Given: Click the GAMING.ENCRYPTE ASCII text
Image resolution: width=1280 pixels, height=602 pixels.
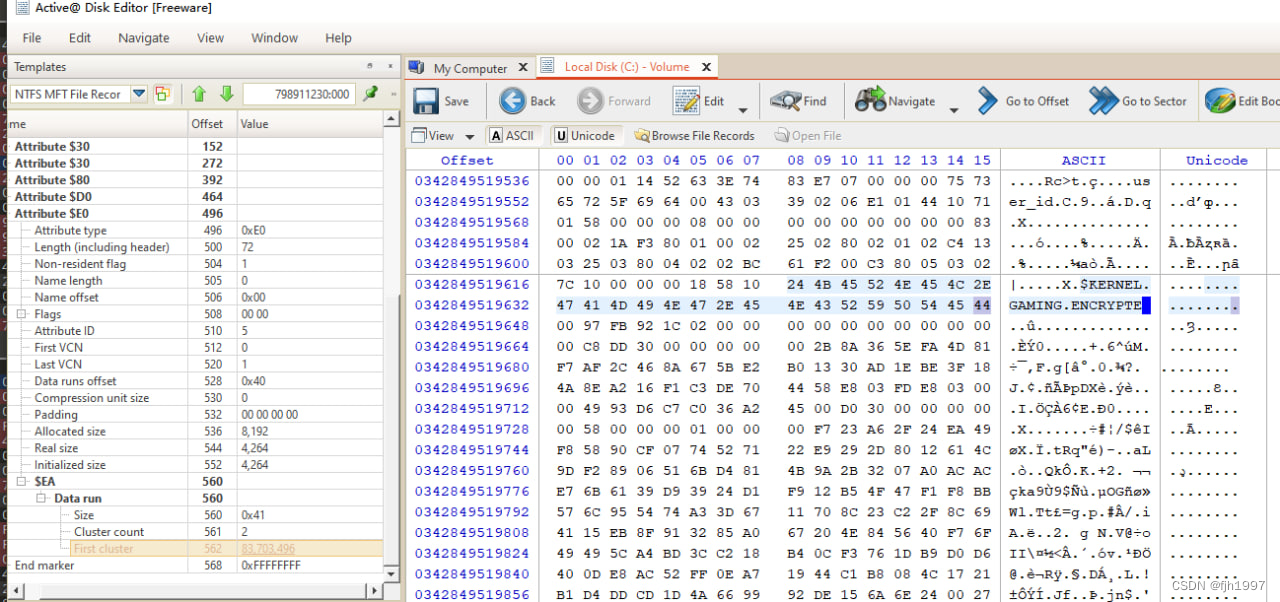Looking at the screenshot, I should [1075, 305].
